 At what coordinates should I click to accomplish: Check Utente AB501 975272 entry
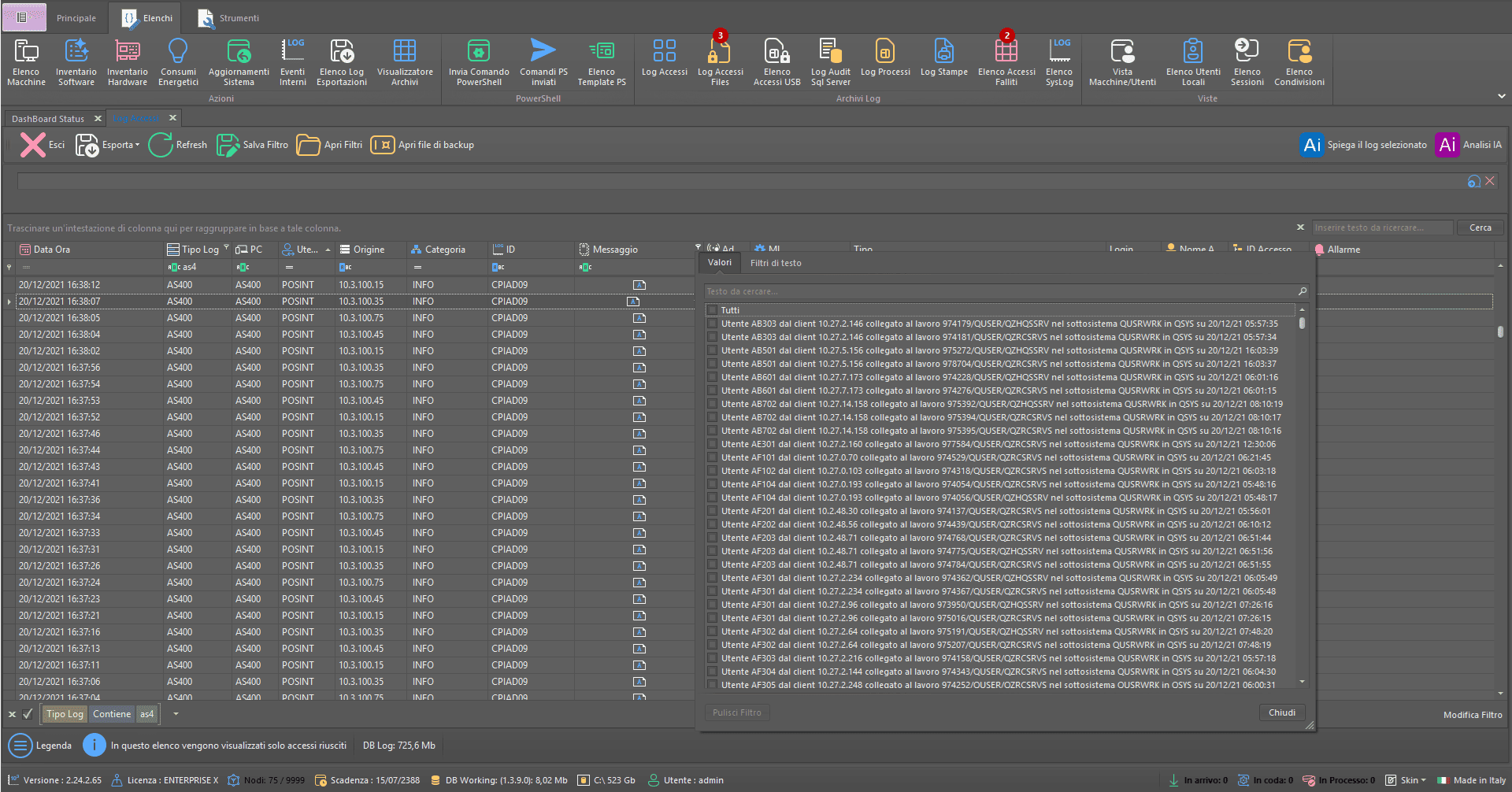[x=712, y=350]
